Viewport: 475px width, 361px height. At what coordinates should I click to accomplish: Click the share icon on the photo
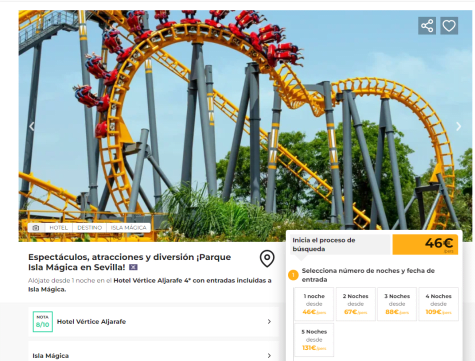[427, 26]
